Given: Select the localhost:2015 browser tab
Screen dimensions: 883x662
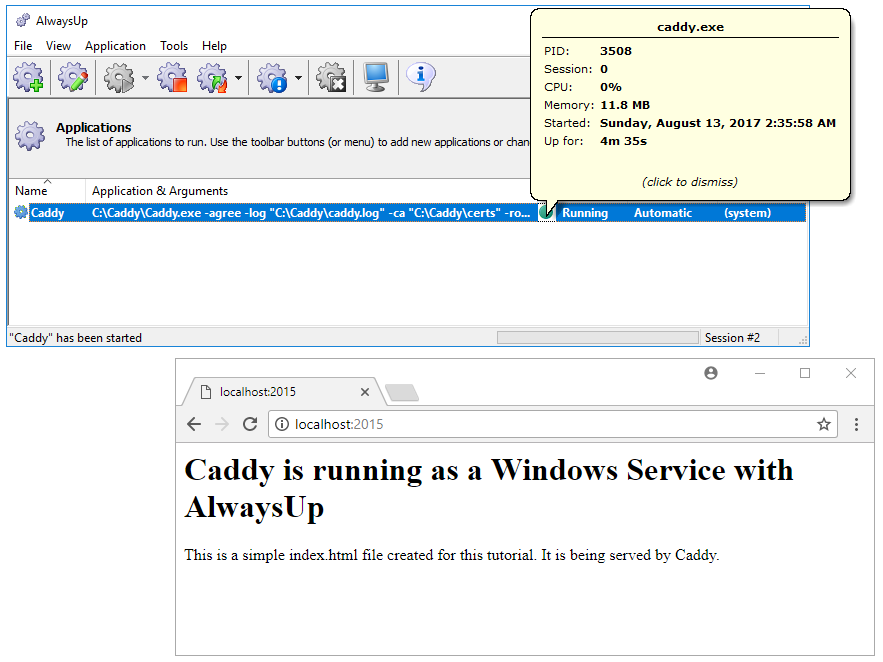Looking at the screenshot, I should point(282,392).
